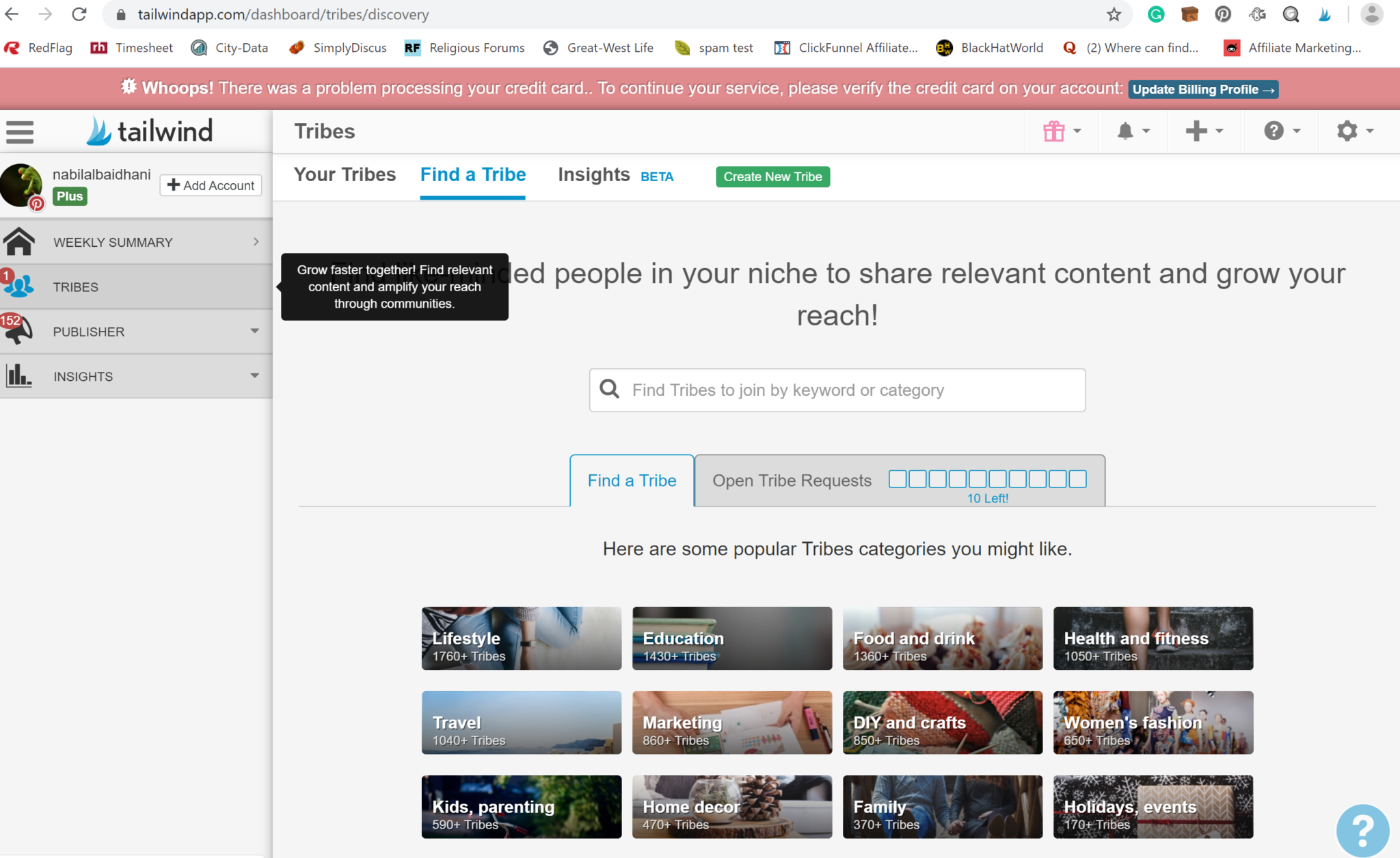1400x858 pixels.
Task: Open the Chrome profile avatar
Action: coord(1371,14)
